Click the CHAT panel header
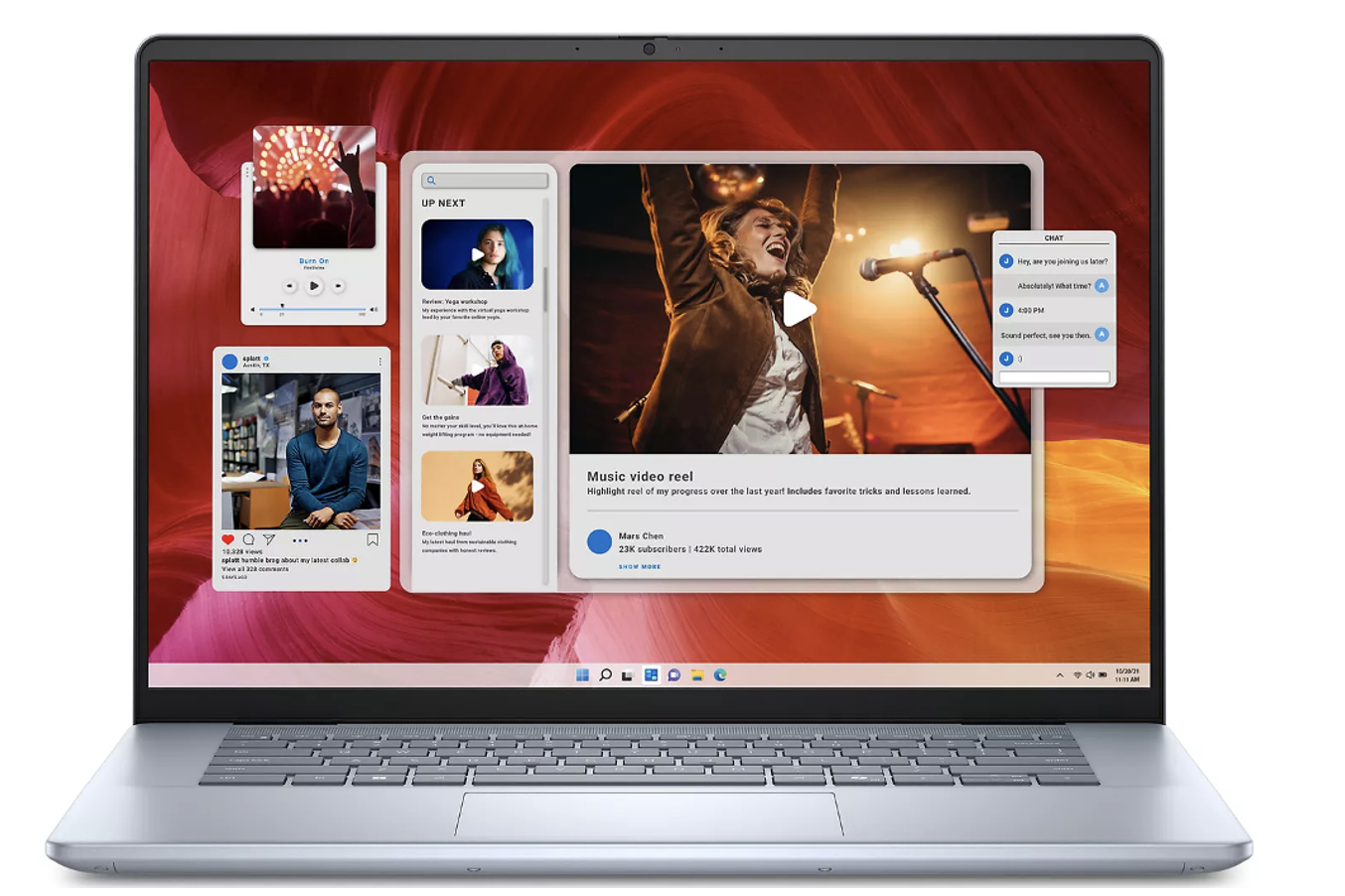1345x896 pixels. coord(1054,238)
